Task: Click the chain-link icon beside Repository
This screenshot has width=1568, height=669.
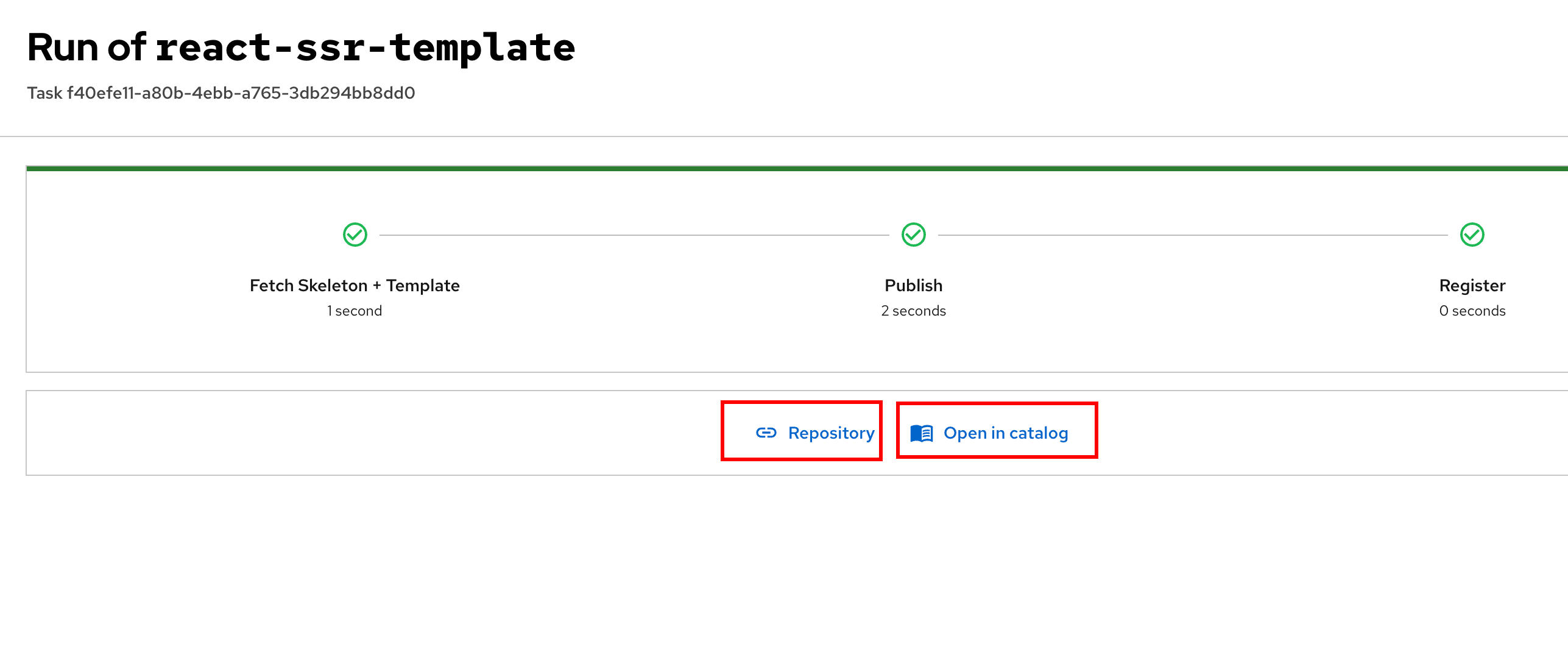Action: coord(766,433)
